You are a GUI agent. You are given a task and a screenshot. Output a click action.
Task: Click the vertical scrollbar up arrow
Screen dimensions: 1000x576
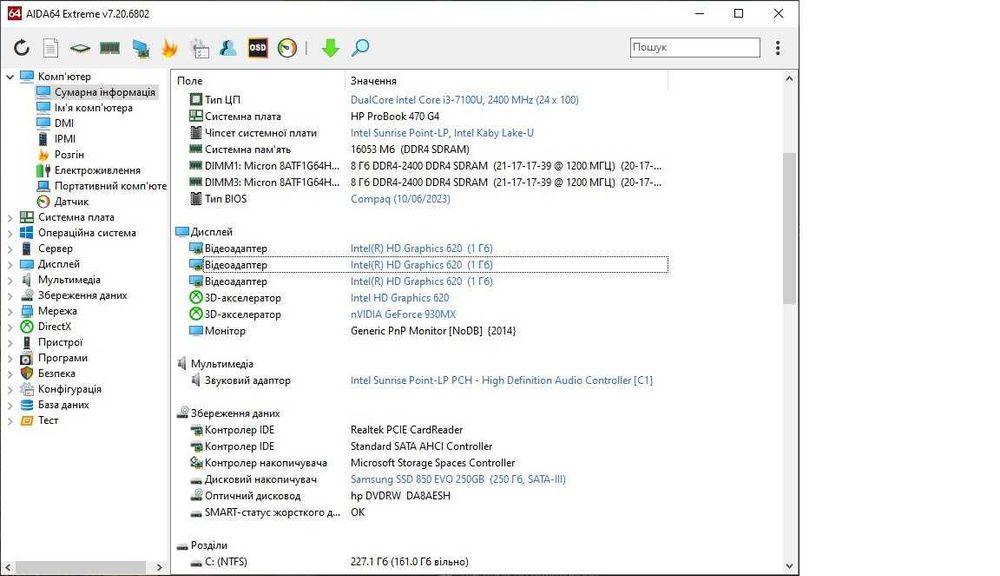tap(789, 78)
